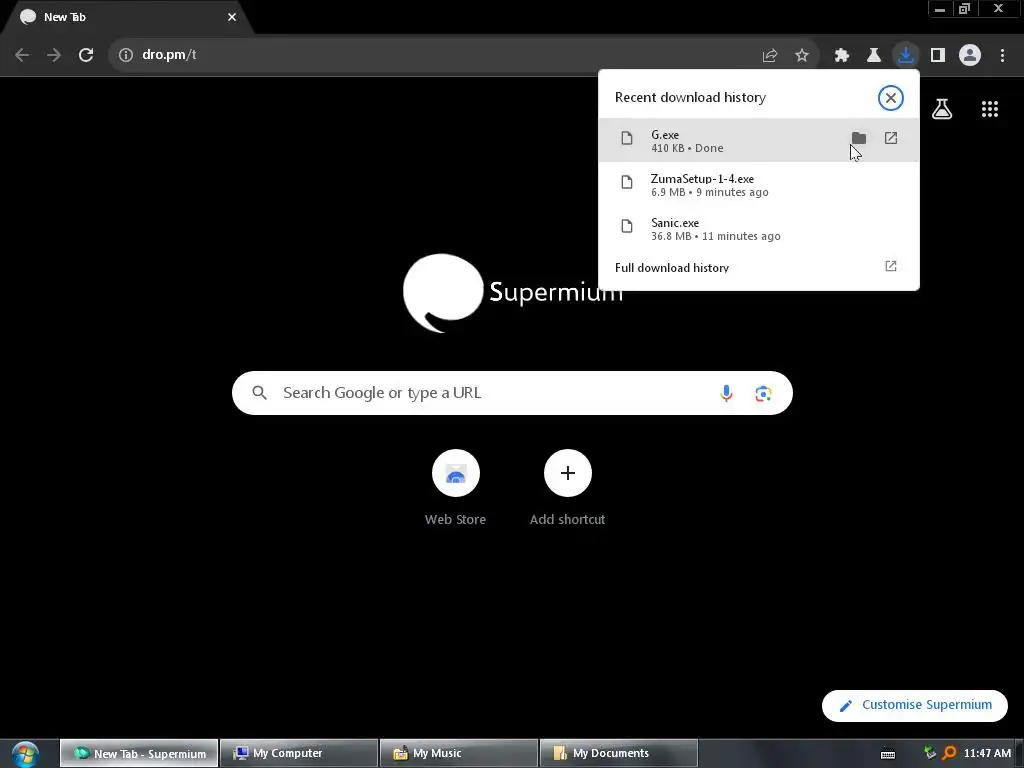The height and width of the screenshot is (768, 1024).
Task: Click the network tray icon
Action: click(930, 753)
